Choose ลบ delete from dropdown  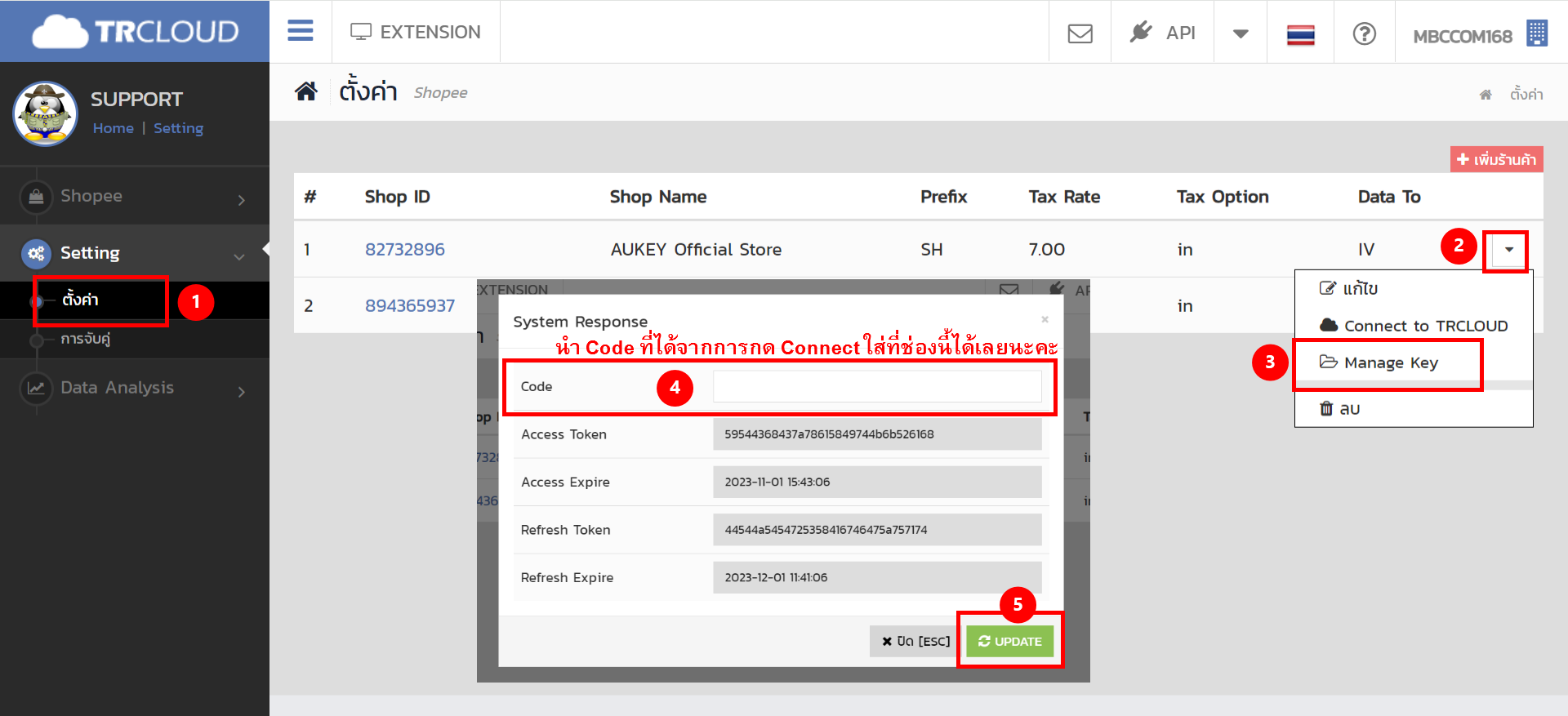(x=1339, y=408)
